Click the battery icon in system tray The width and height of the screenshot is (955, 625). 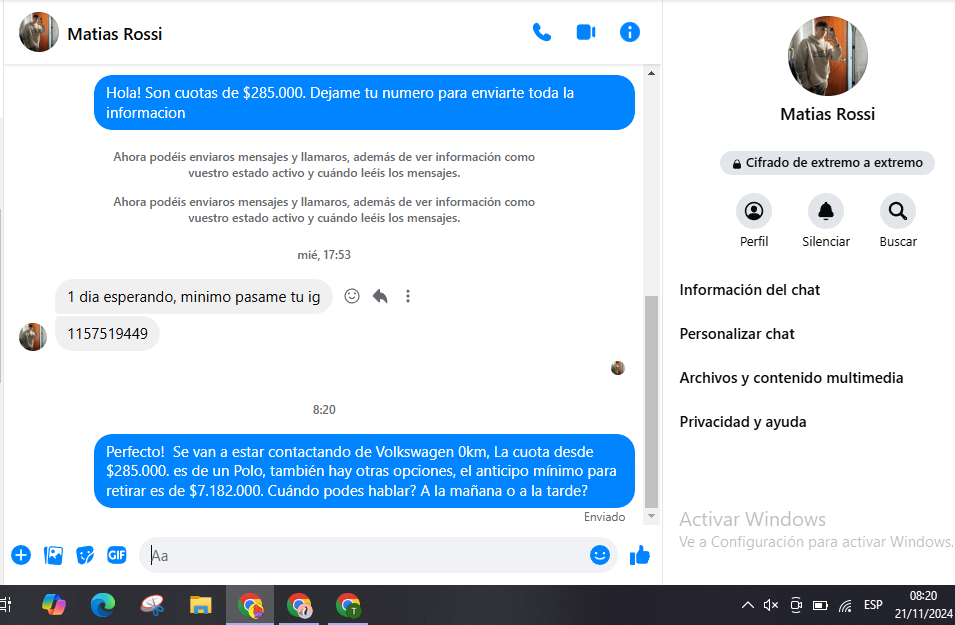point(820,605)
